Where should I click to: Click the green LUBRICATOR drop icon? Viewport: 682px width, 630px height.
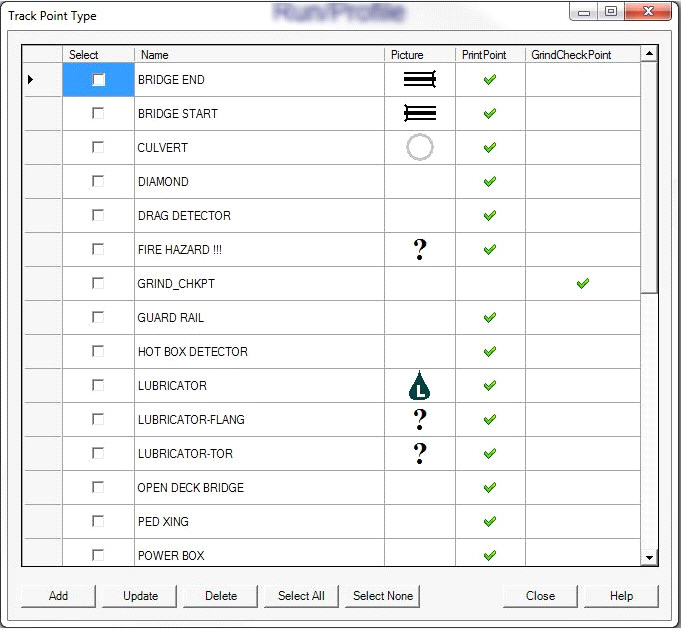(x=420, y=385)
